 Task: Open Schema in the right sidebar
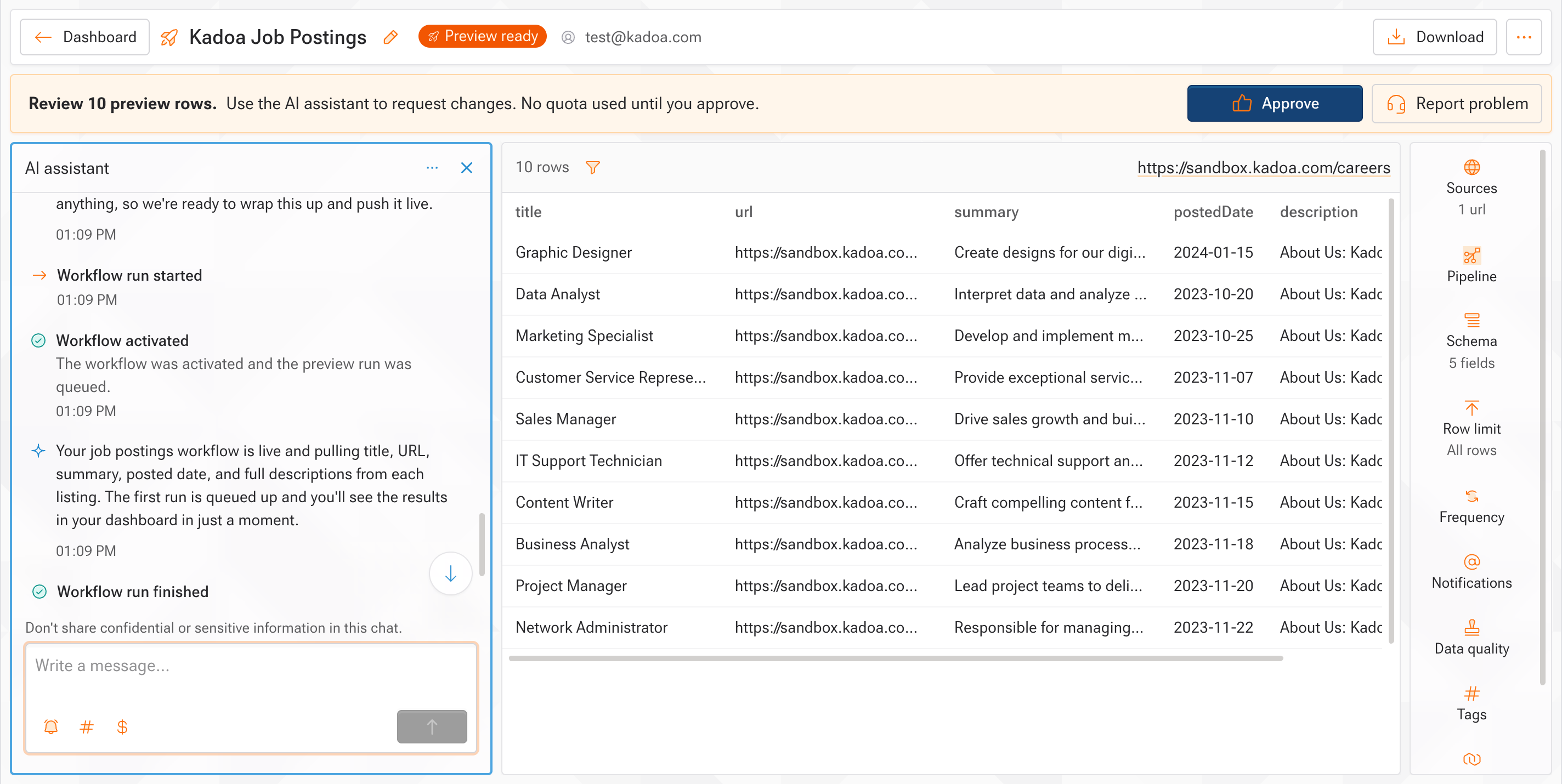pyautogui.click(x=1471, y=341)
